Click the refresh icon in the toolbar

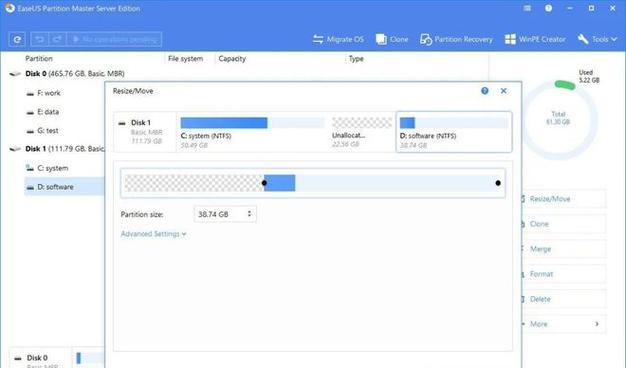[17, 39]
